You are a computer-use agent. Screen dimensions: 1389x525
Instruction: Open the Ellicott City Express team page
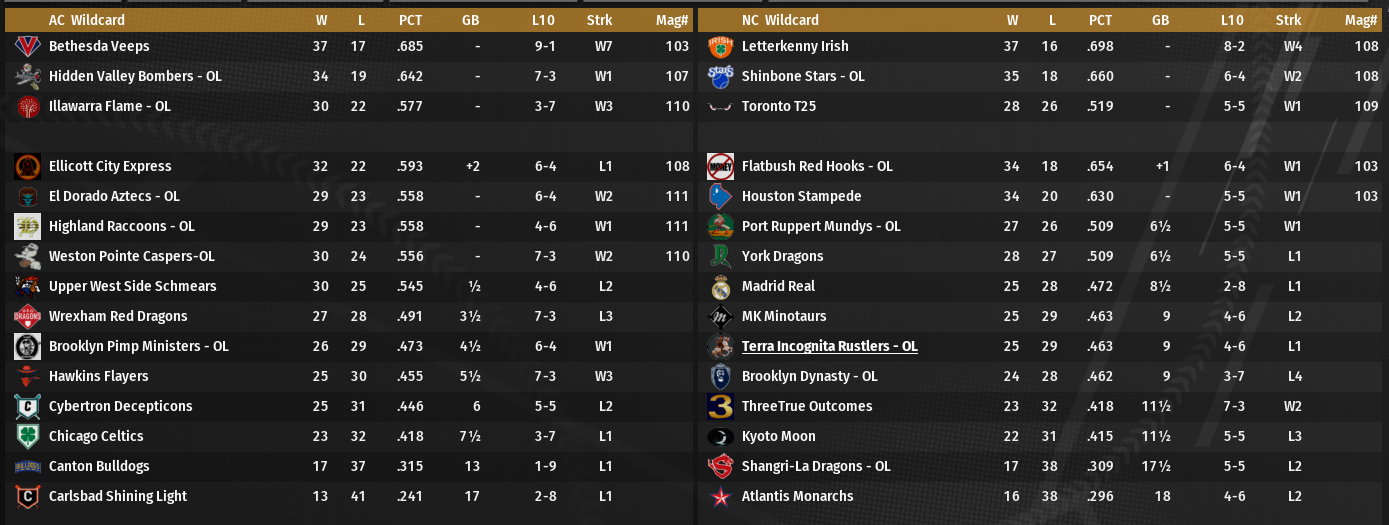(x=110, y=166)
